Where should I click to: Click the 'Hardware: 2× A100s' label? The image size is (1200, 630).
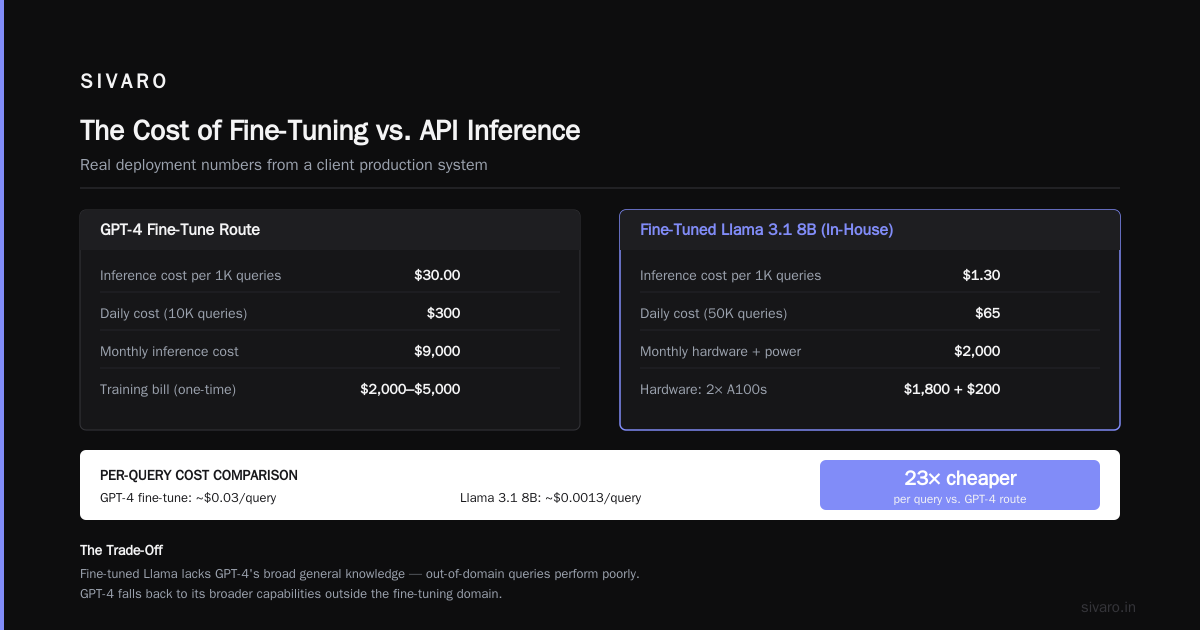703,389
